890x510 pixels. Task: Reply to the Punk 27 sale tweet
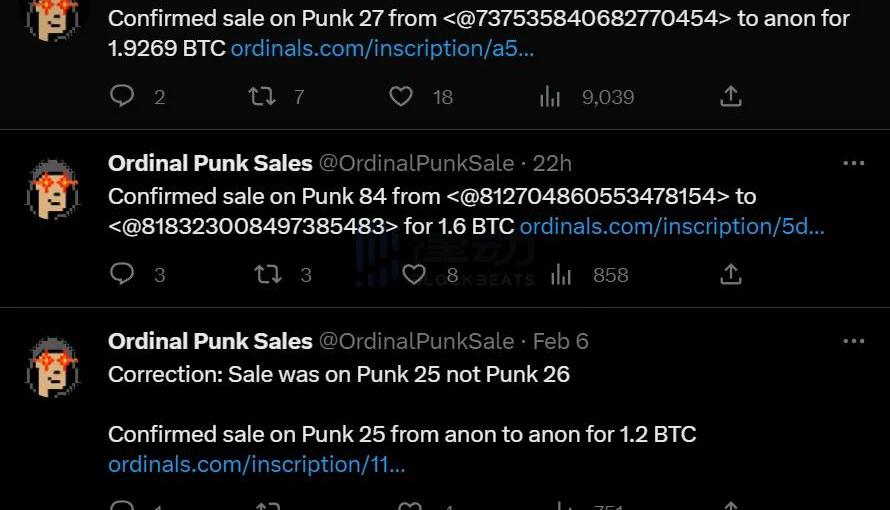tap(122, 96)
